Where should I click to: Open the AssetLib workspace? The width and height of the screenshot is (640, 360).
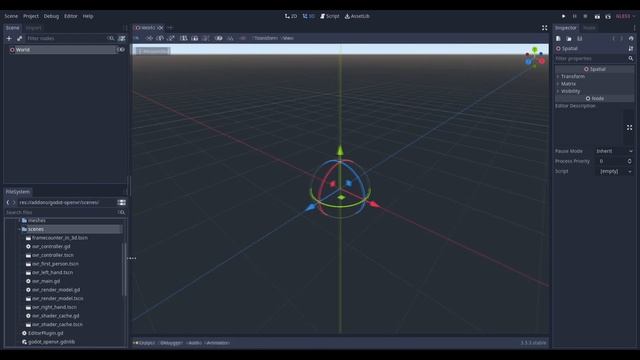[357, 16]
